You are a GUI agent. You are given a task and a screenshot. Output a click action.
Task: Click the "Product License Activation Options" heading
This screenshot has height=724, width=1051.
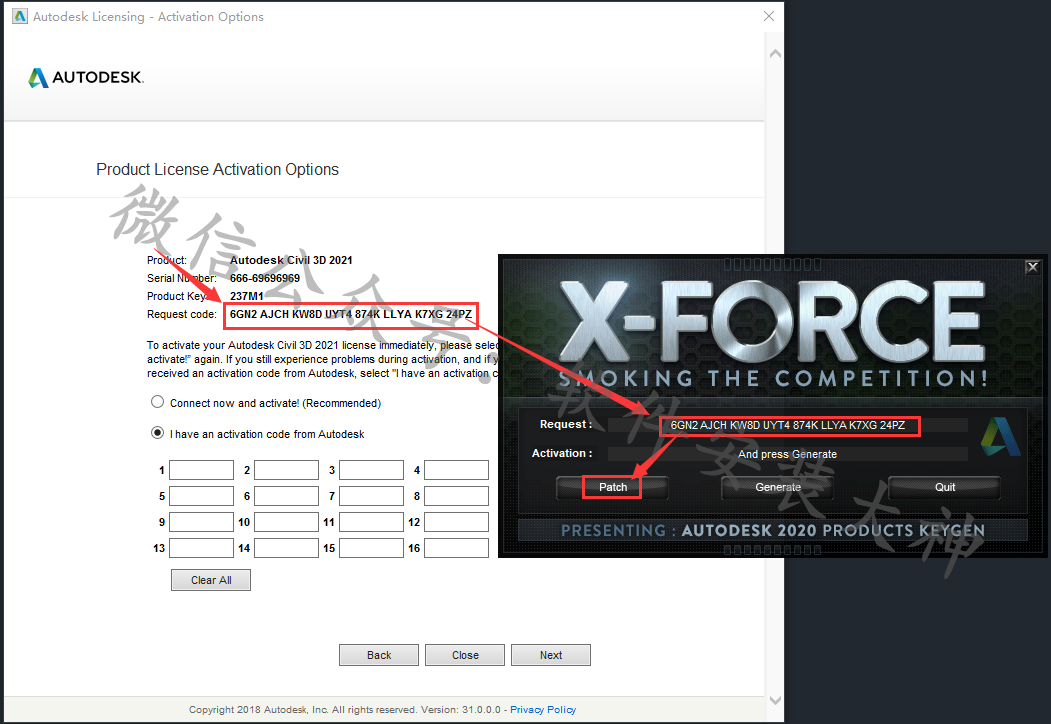tap(217, 170)
